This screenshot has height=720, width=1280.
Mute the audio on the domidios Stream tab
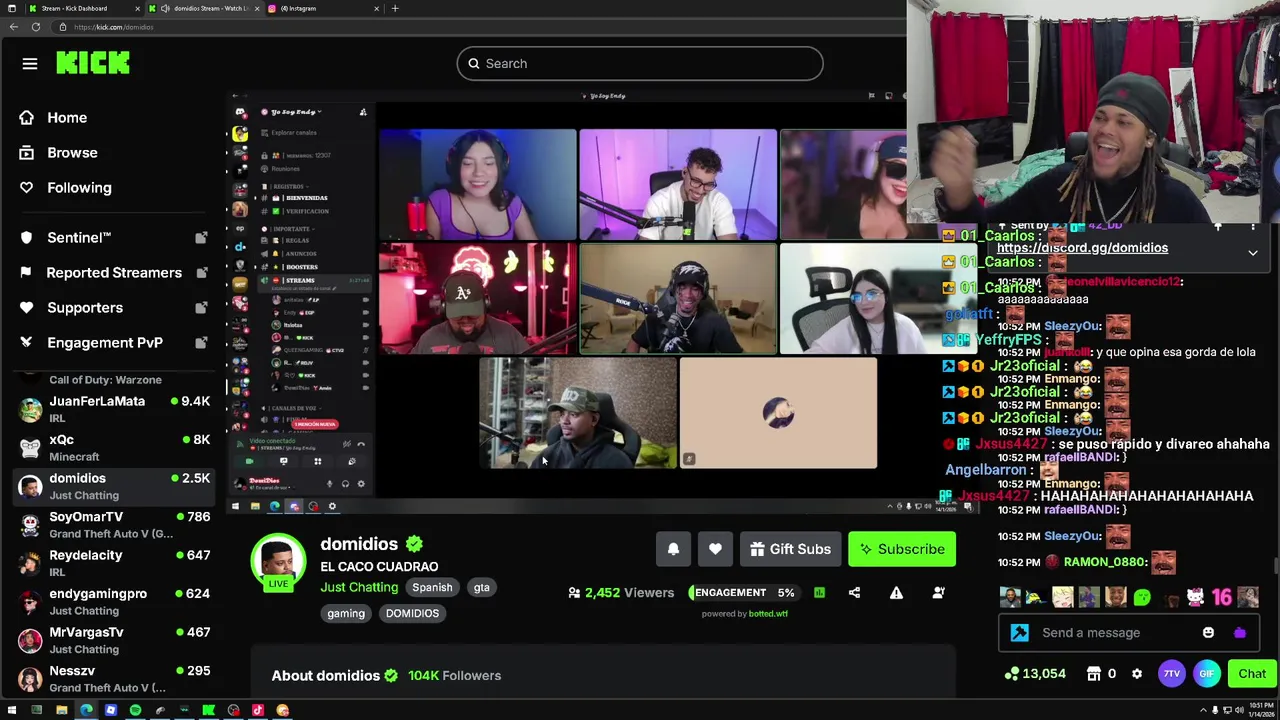pos(165,8)
